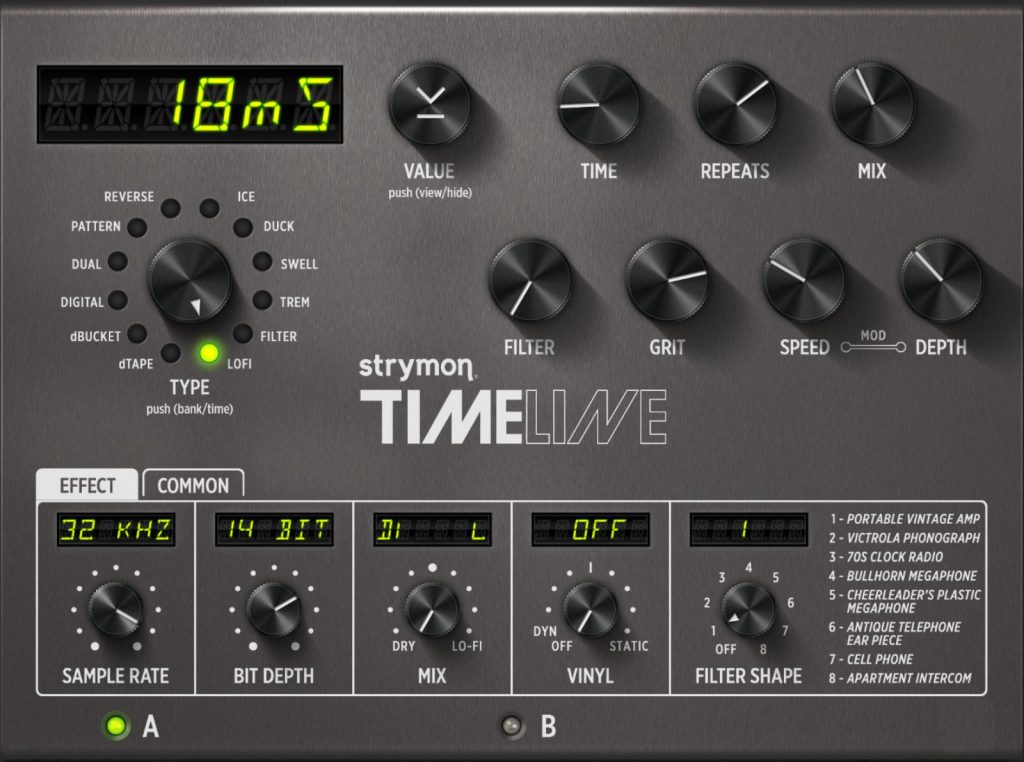The image size is (1024, 762).
Task: Click the FILTER knob next to GRIT
Action: 530,281
